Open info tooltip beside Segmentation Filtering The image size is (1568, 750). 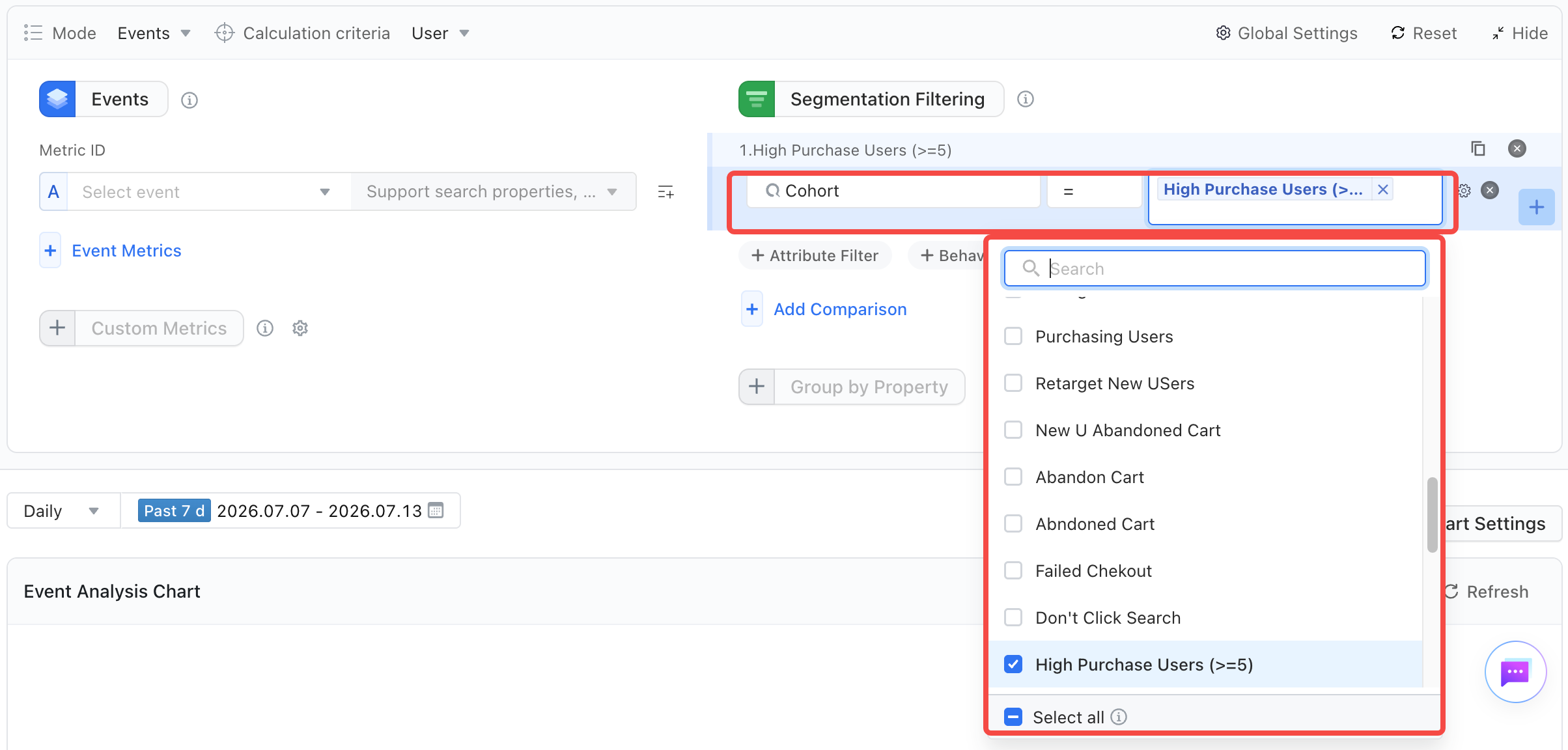[x=1026, y=99]
